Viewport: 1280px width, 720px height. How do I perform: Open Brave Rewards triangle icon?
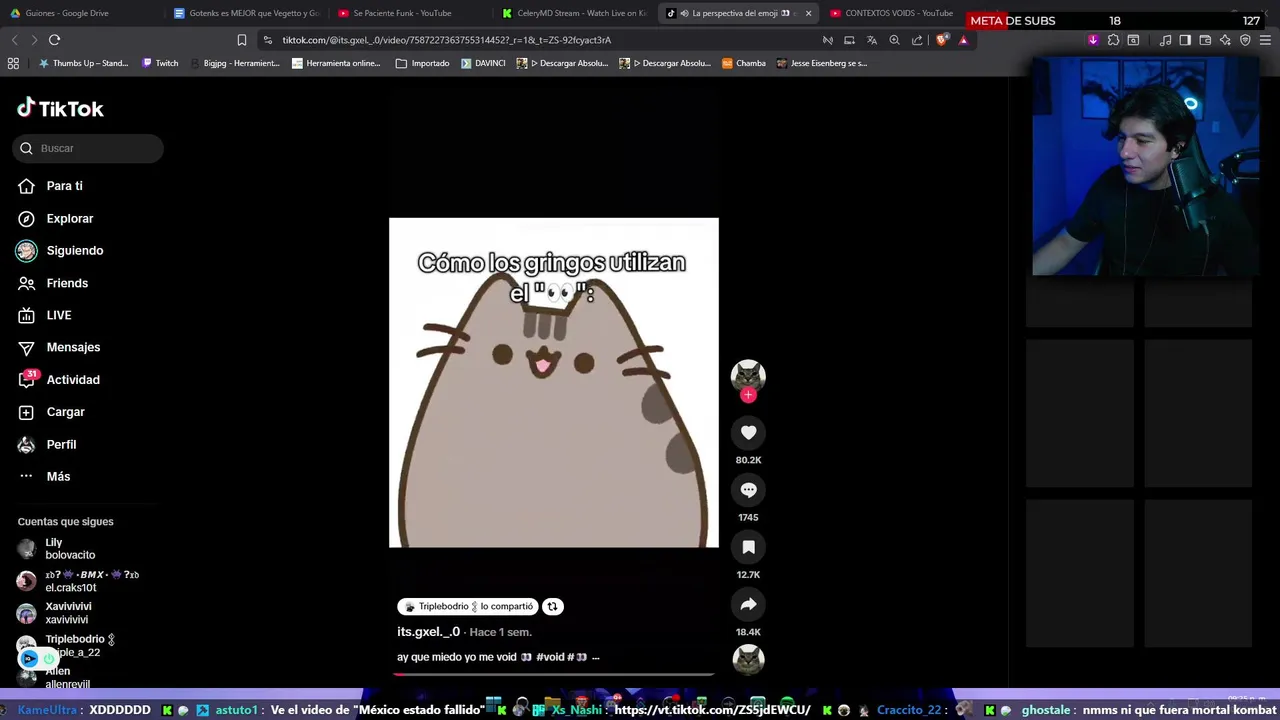pyautogui.click(x=963, y=40)
